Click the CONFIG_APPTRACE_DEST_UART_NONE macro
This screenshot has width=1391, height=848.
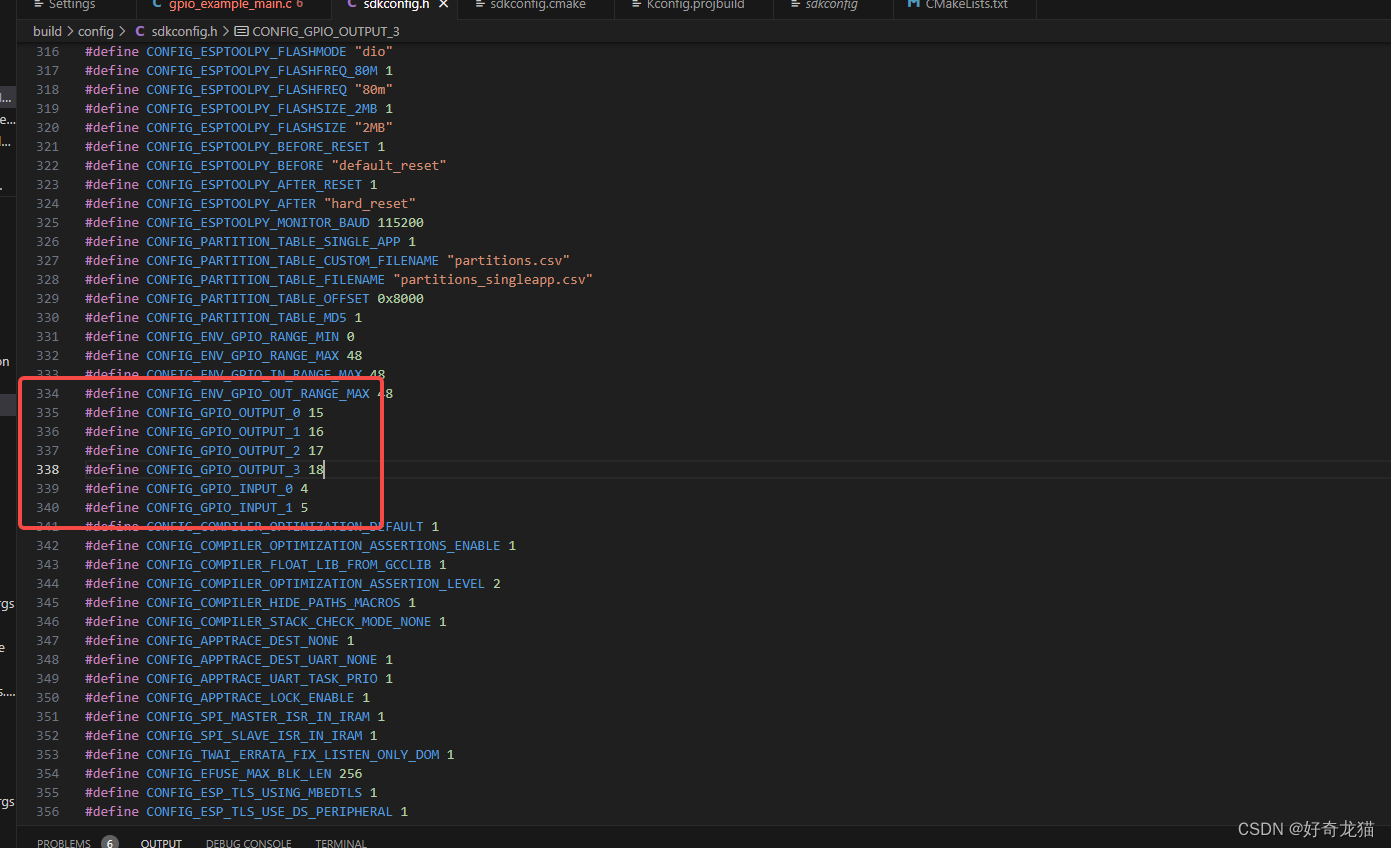tap(262, 659)
